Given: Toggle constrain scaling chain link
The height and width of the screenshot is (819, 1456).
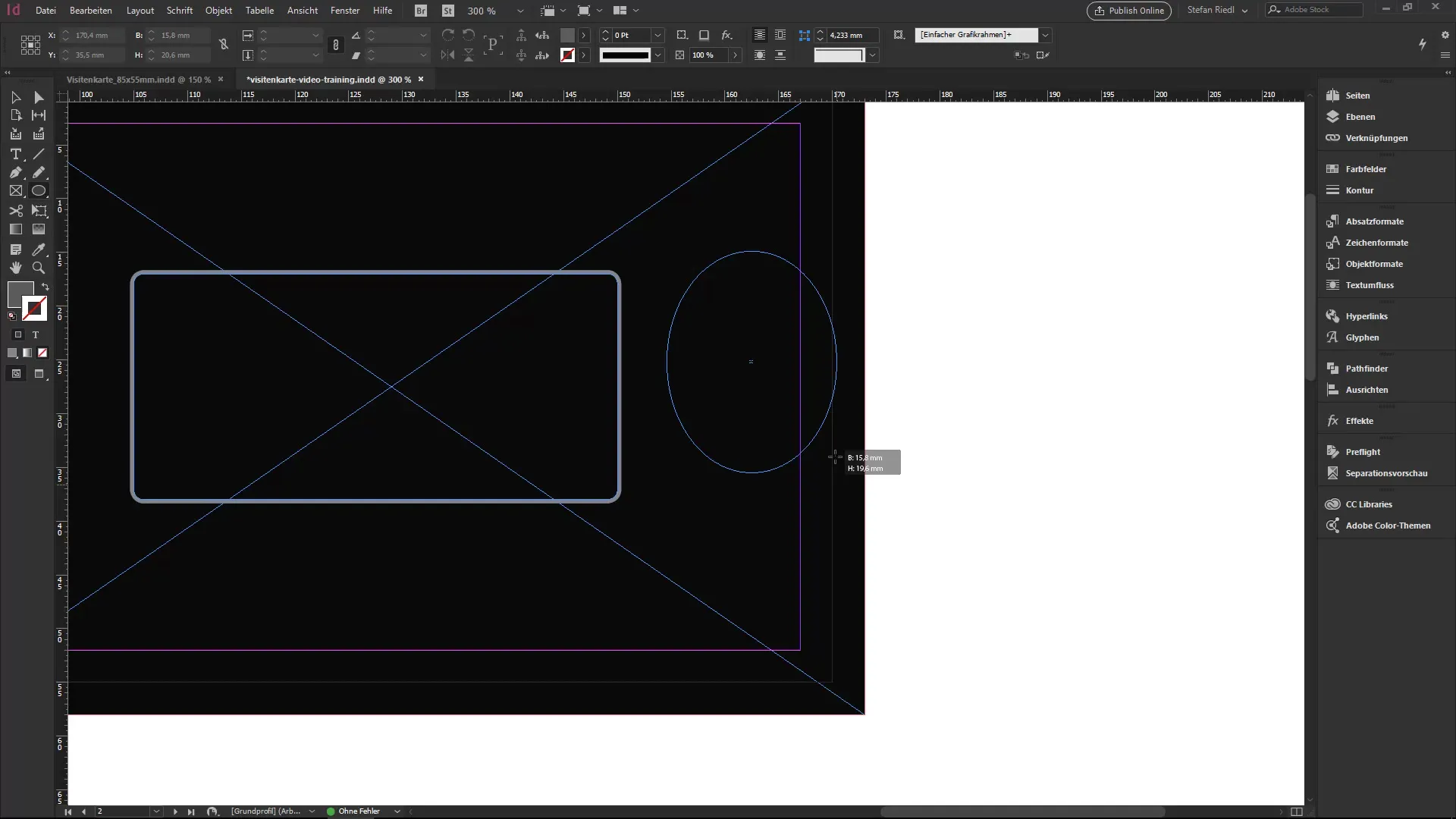Looking at the screenshot, I should click(x=336, y=45).
